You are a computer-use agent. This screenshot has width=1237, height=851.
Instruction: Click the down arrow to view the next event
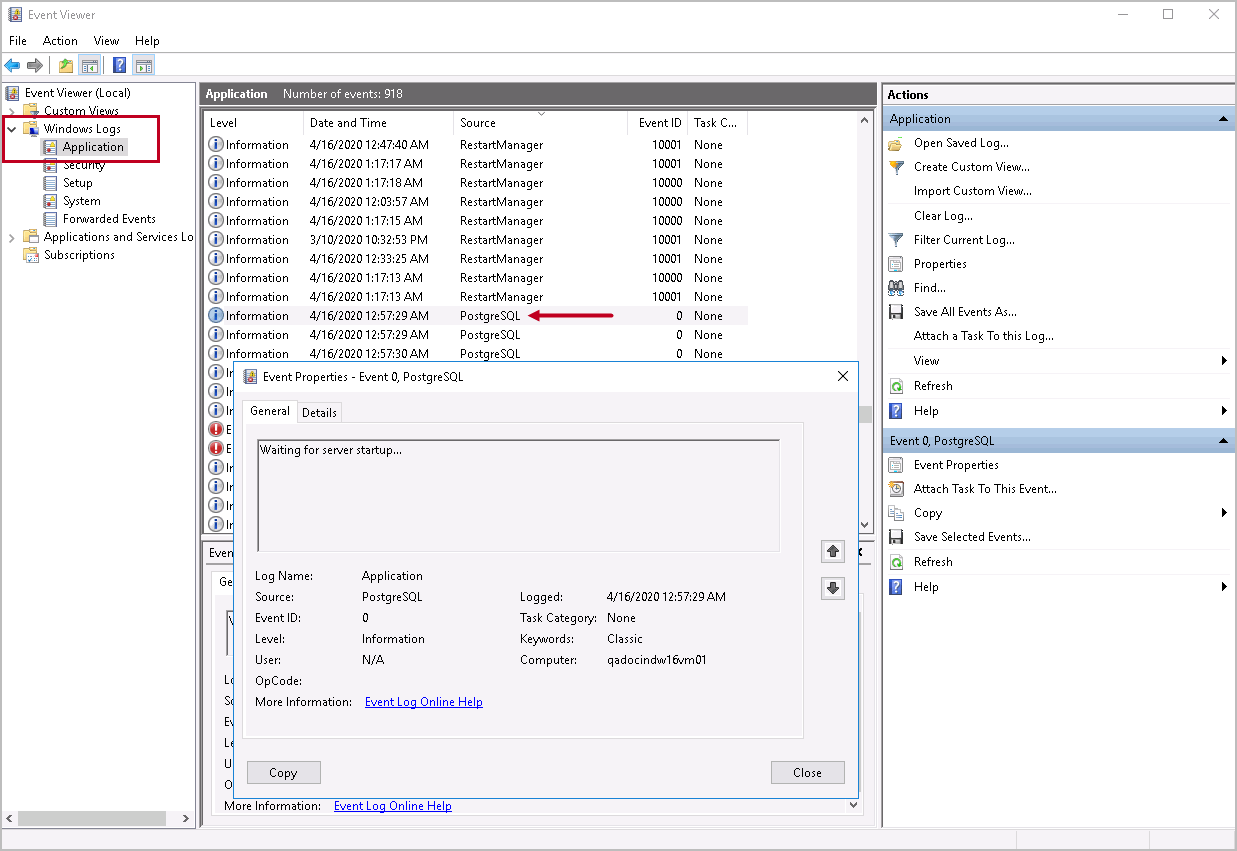click(x=832, y=588)
